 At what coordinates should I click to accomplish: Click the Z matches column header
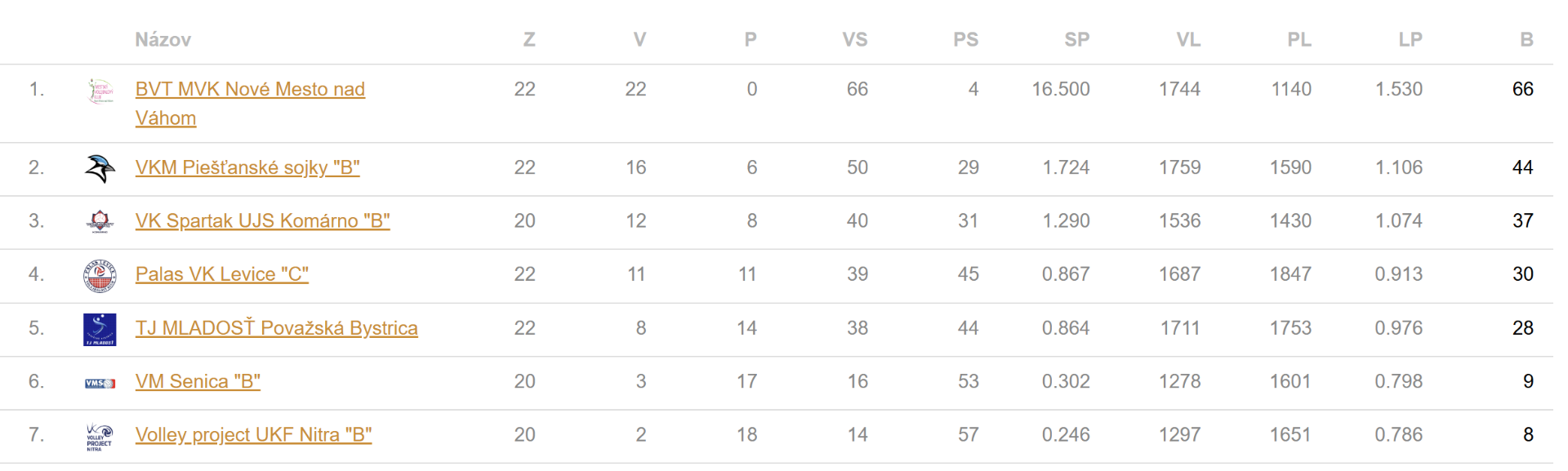pos(529,39)
